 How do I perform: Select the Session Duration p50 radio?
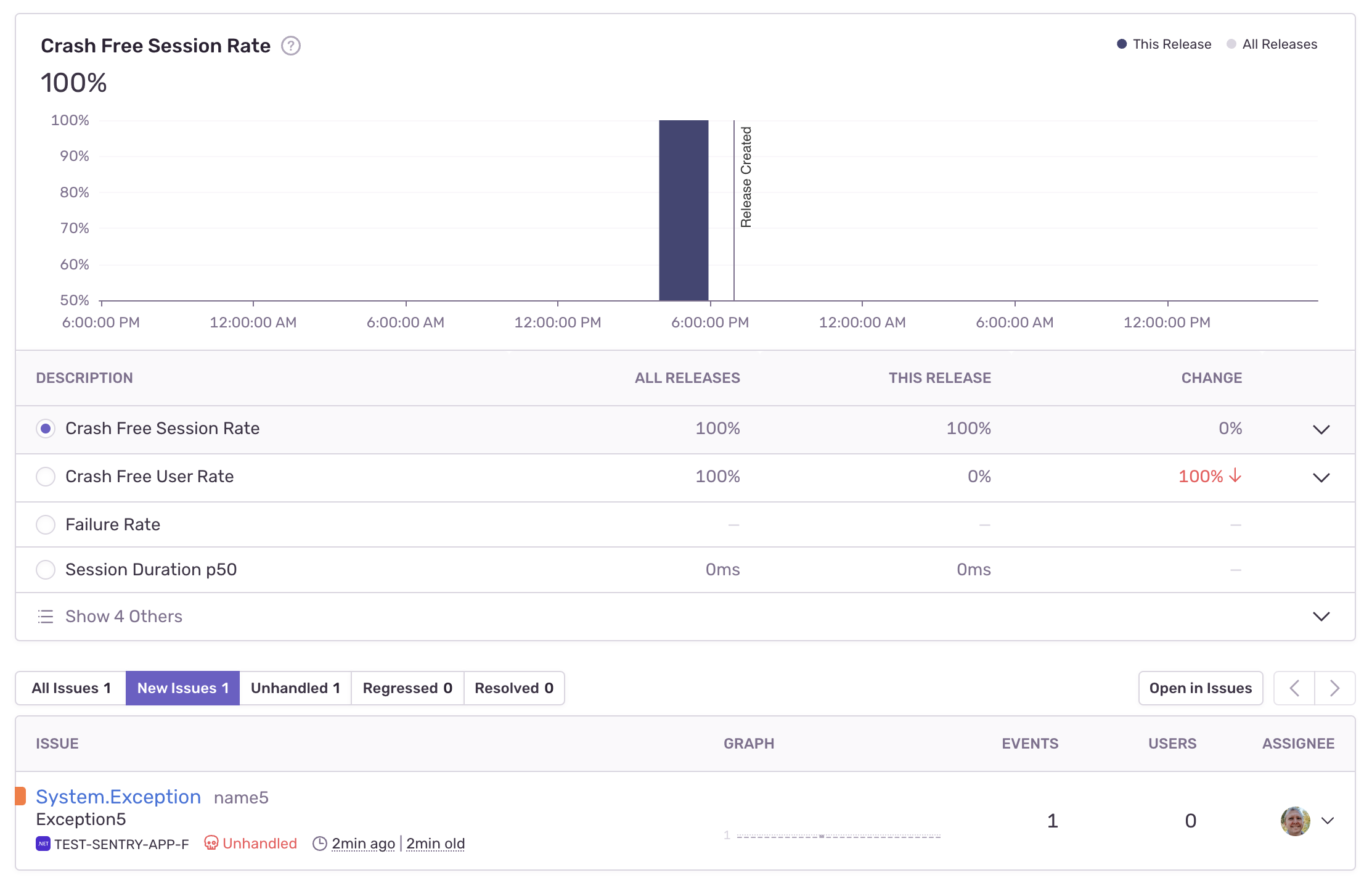(x=46, y=570)
